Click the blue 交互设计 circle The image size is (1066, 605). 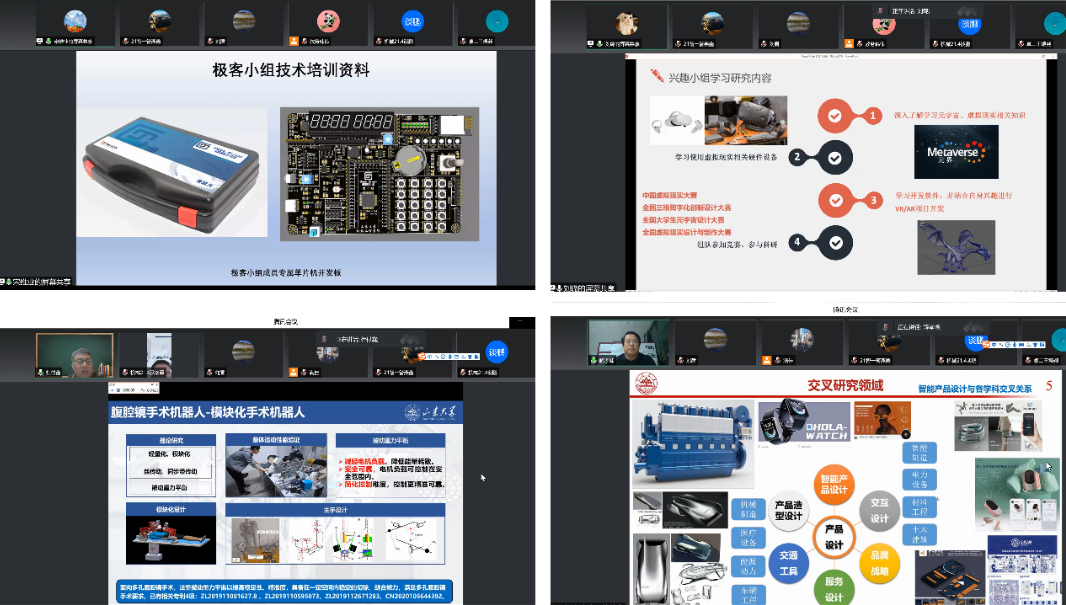880,510
